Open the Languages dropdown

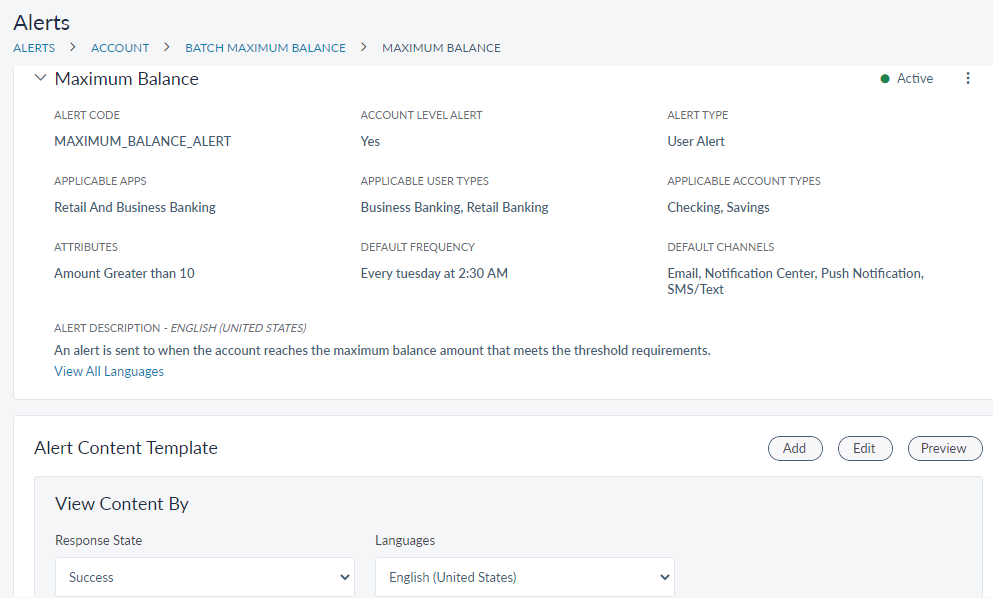tap(525, 577)
